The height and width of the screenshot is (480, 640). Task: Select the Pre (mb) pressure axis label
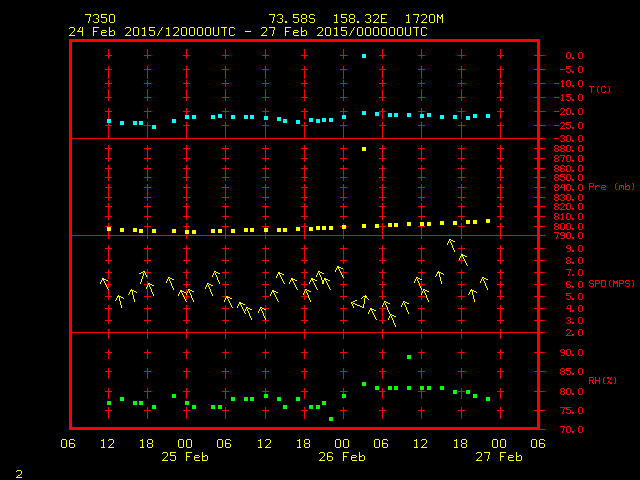tap(612, 187)
